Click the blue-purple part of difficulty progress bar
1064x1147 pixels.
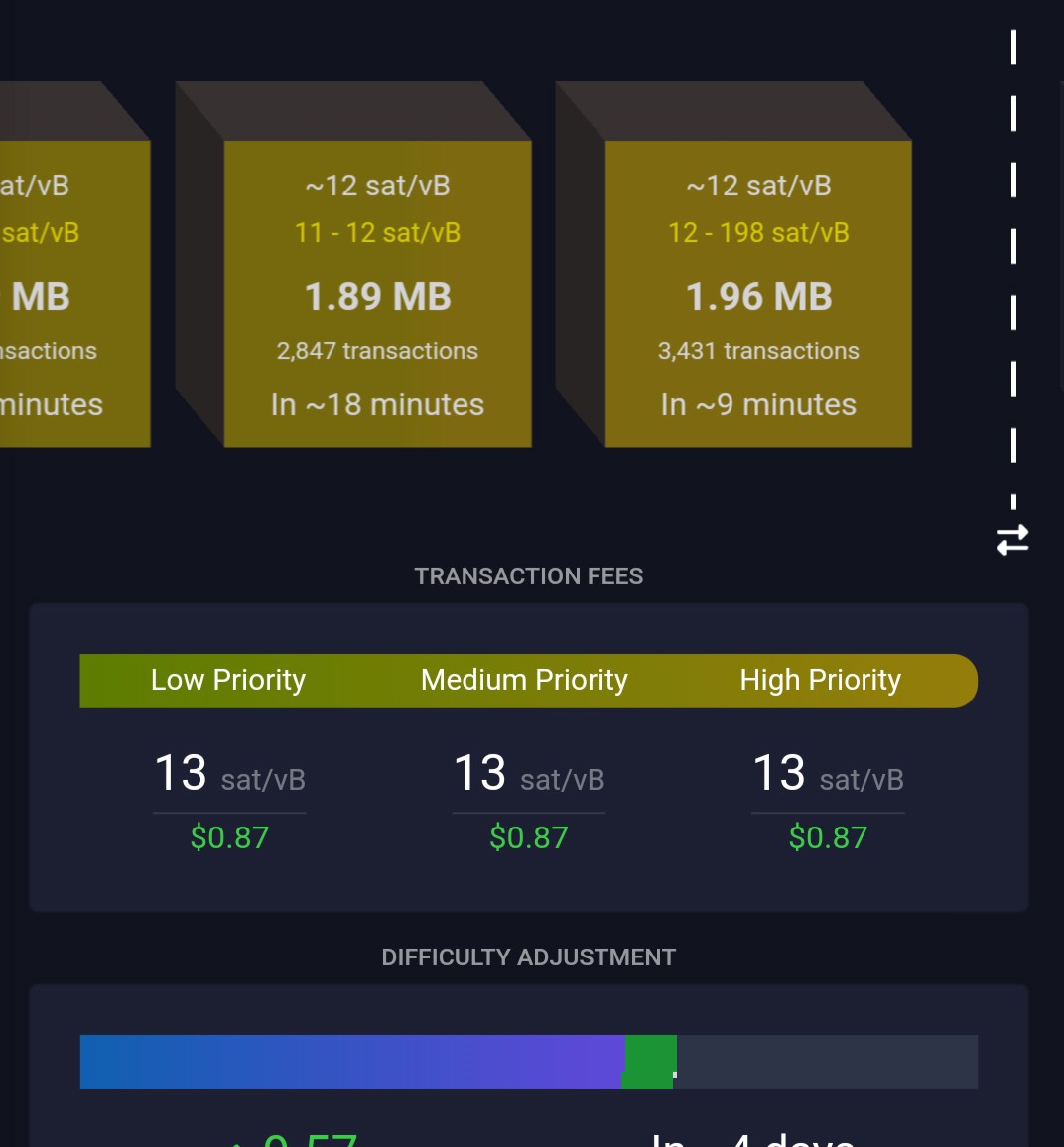pyautogui.click(x=347, y=1062)
